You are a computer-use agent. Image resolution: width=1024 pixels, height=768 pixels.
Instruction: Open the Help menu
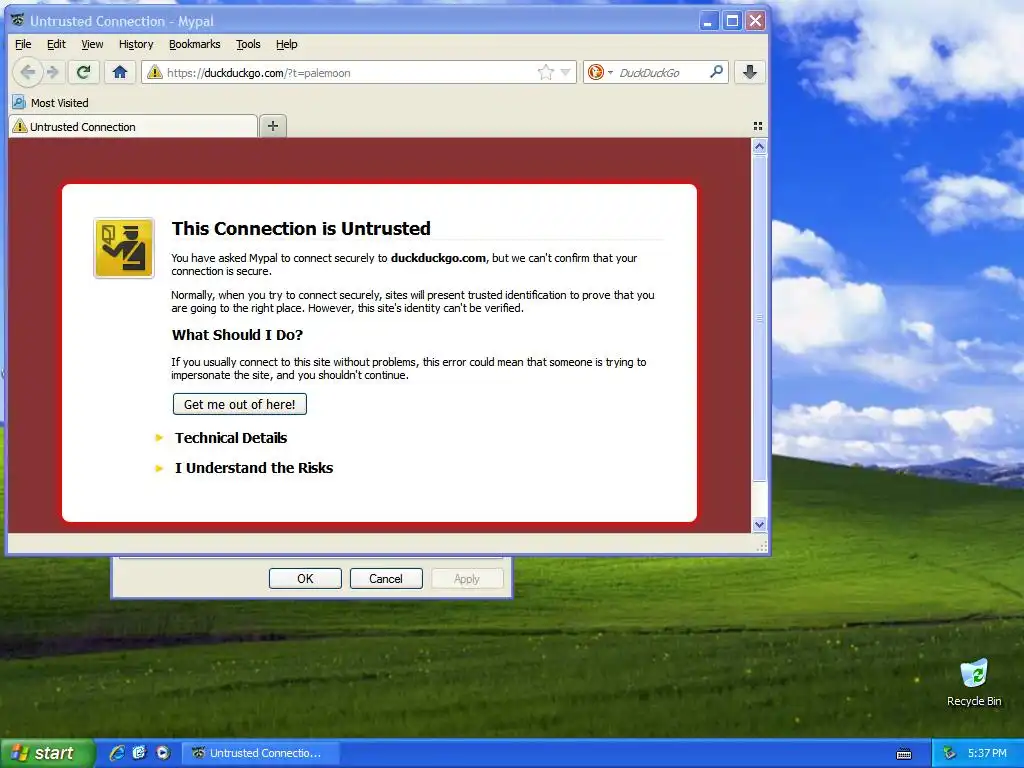click(287, 44)
